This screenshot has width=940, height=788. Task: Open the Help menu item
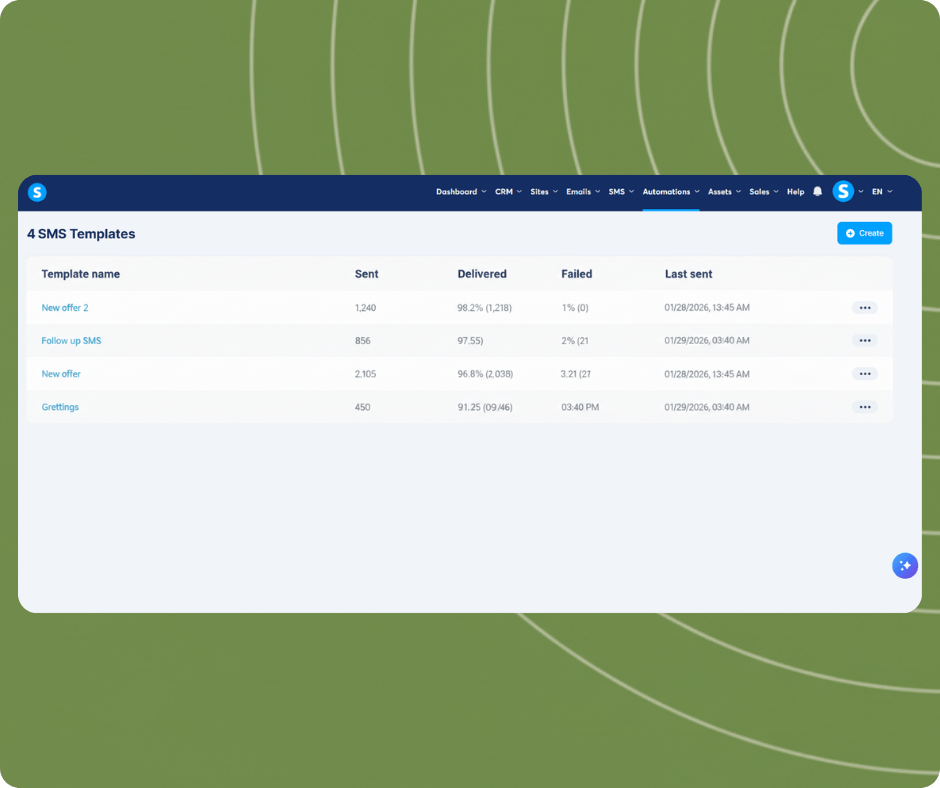796,192
